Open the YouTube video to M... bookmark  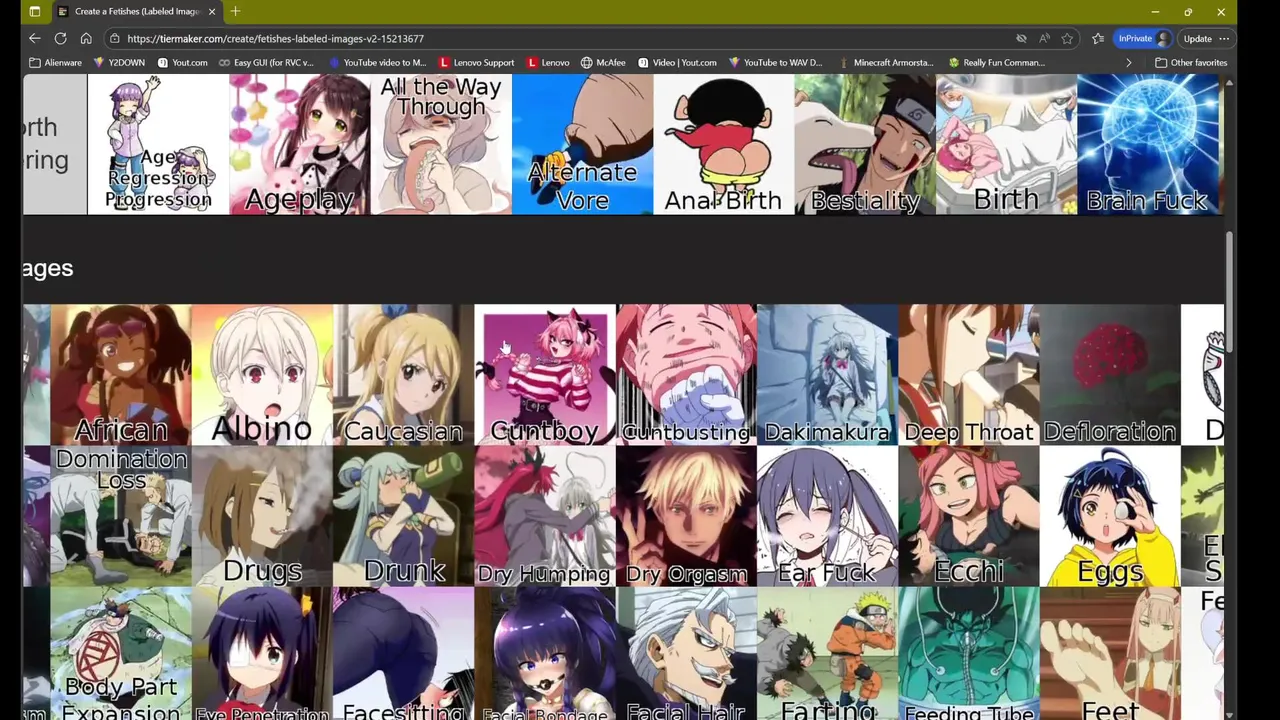377,62
